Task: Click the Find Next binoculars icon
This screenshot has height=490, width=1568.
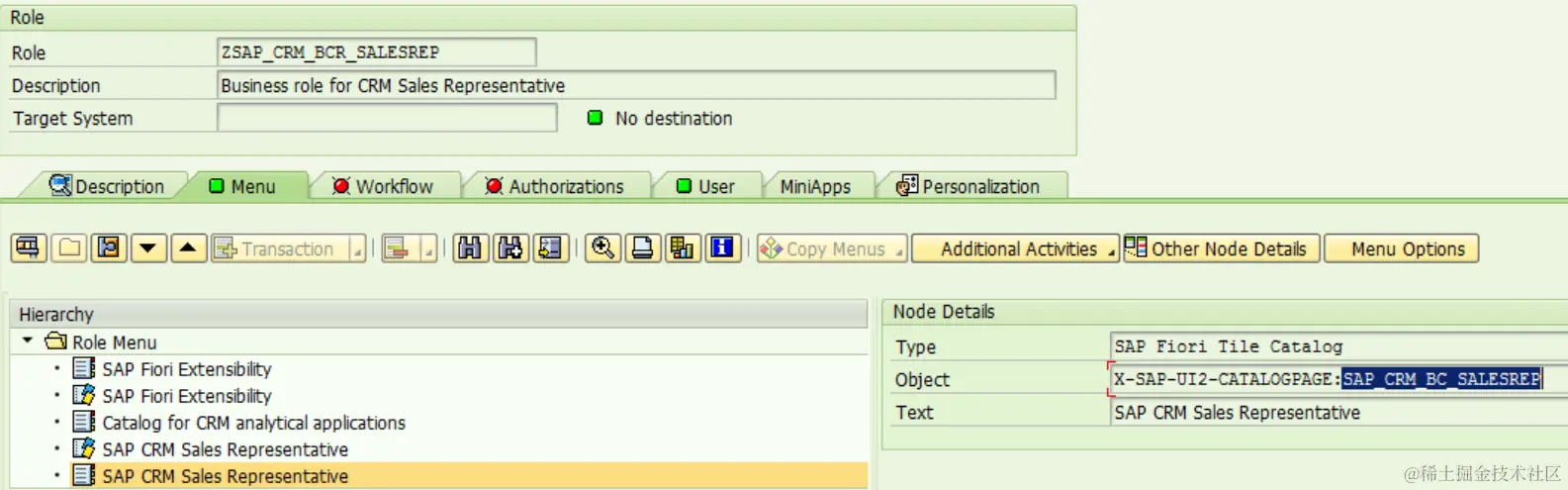Action: click(510, 248)
